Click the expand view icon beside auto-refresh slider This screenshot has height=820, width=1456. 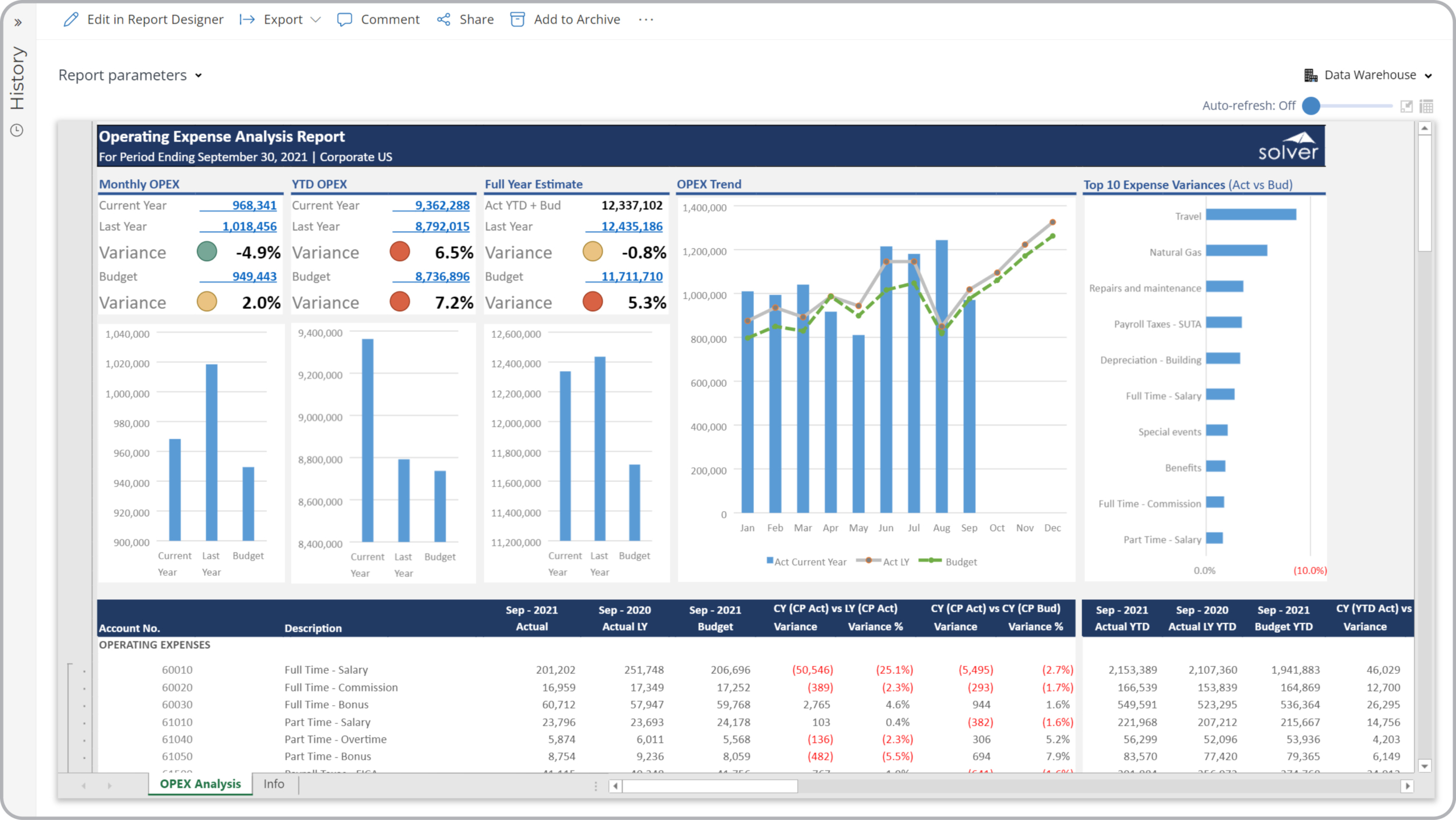1406,106
